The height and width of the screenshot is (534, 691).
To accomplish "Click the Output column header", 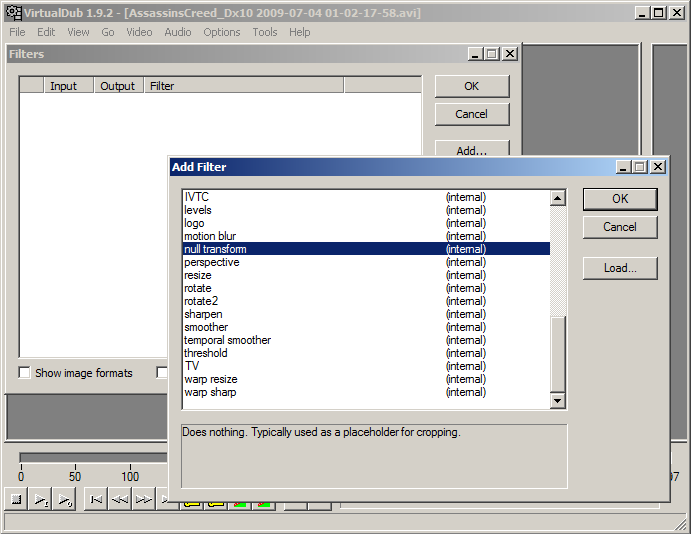I will [x=119, y=85].
